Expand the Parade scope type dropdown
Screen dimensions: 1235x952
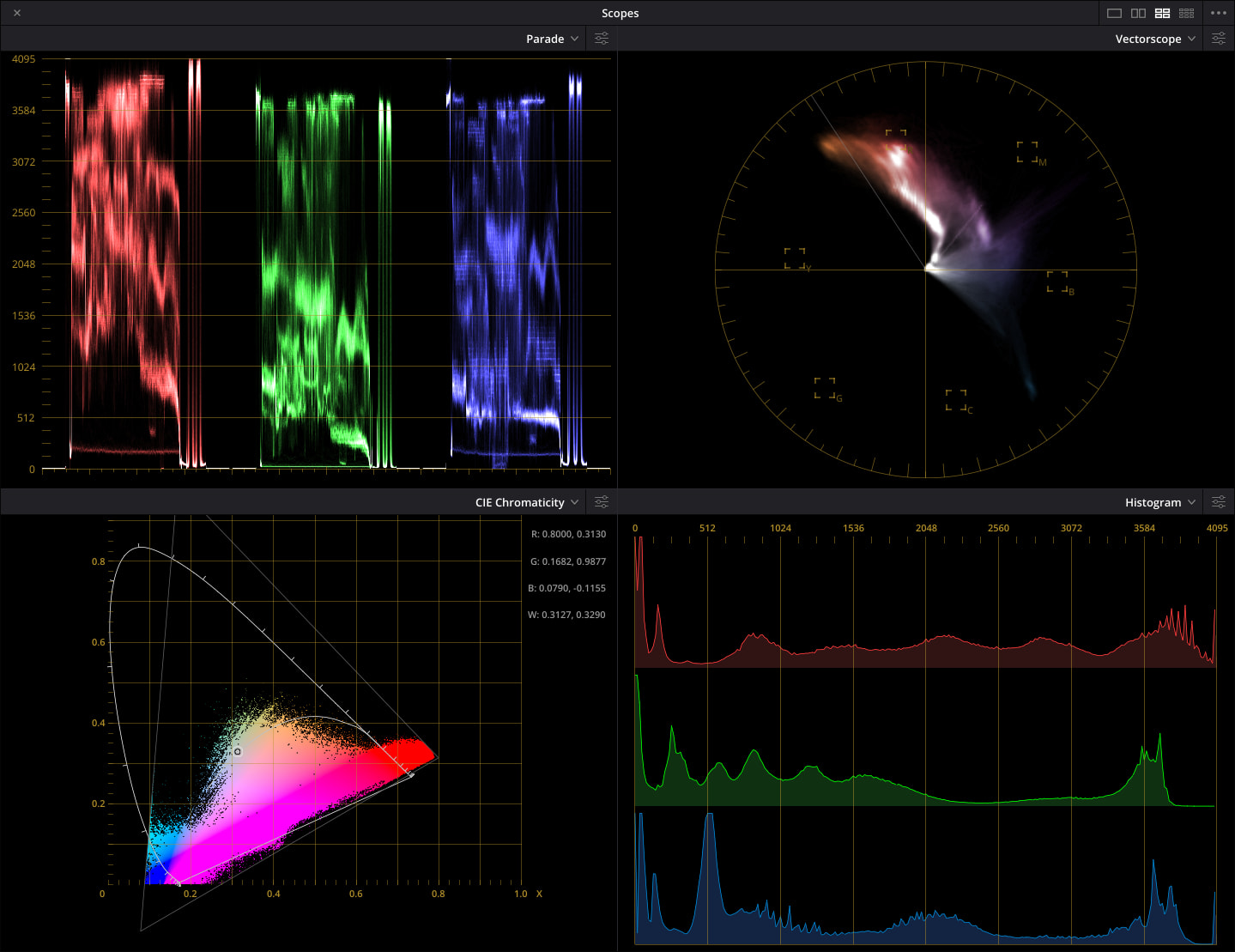(552, 39)
